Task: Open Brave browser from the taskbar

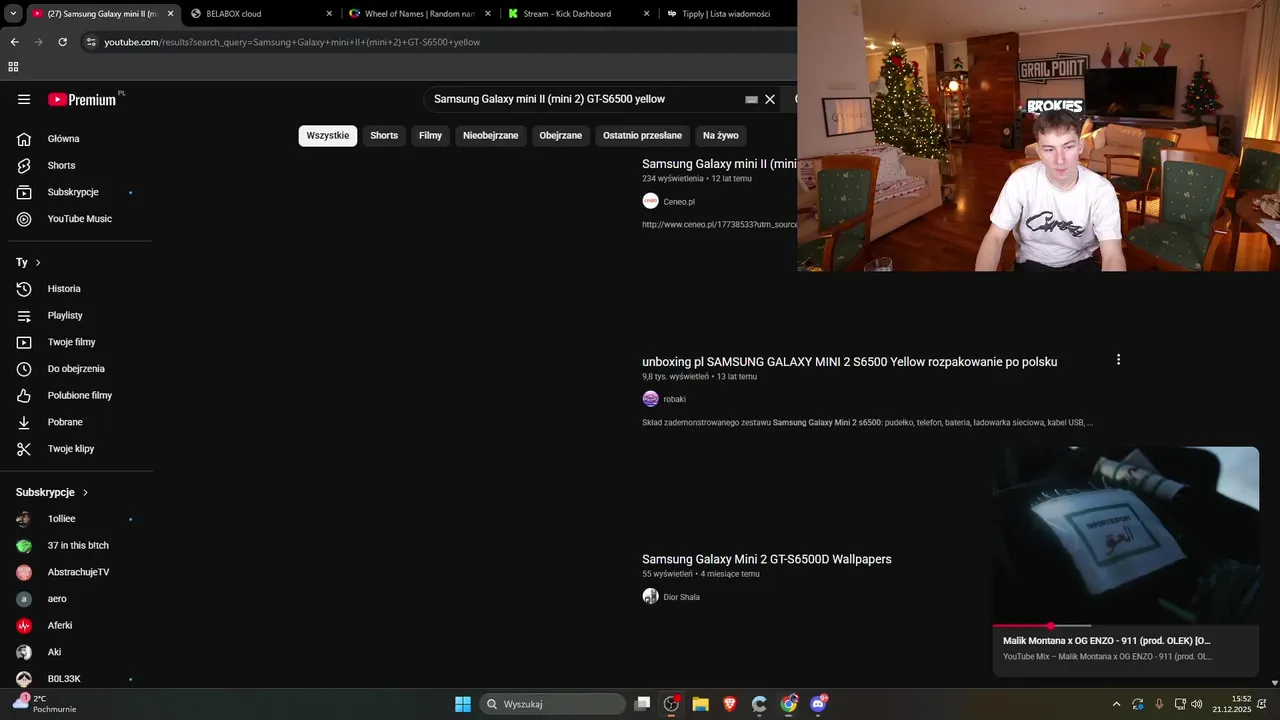Action: click(x=730, y=704)
